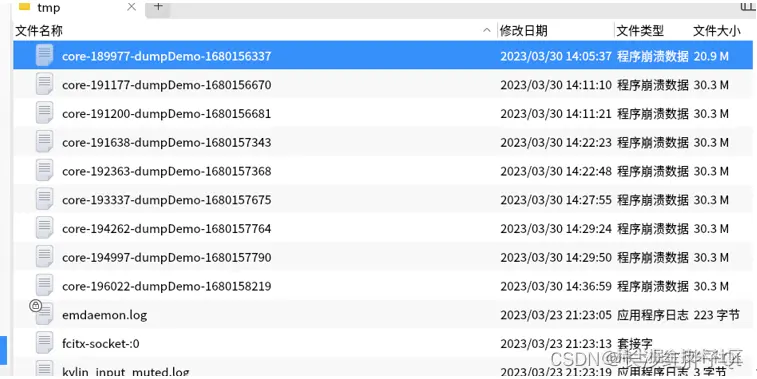Select file name kylin_input_muted.log
The image size is (757, 379).
pyautogui.click(x=126, y=372)
